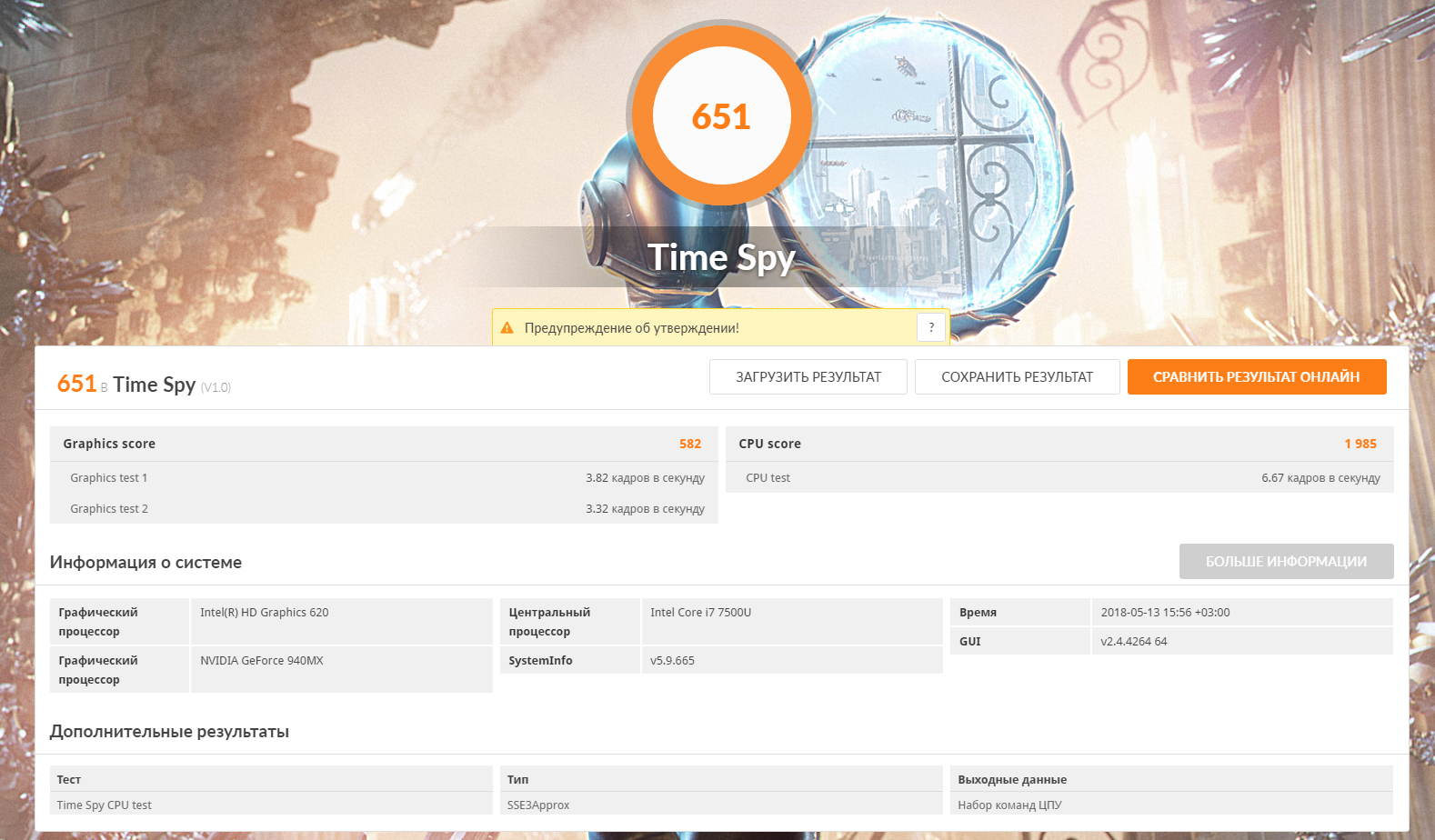
Task: Click the Intel(R) HD Graphics 620 entry
Action: pos(265,613)
